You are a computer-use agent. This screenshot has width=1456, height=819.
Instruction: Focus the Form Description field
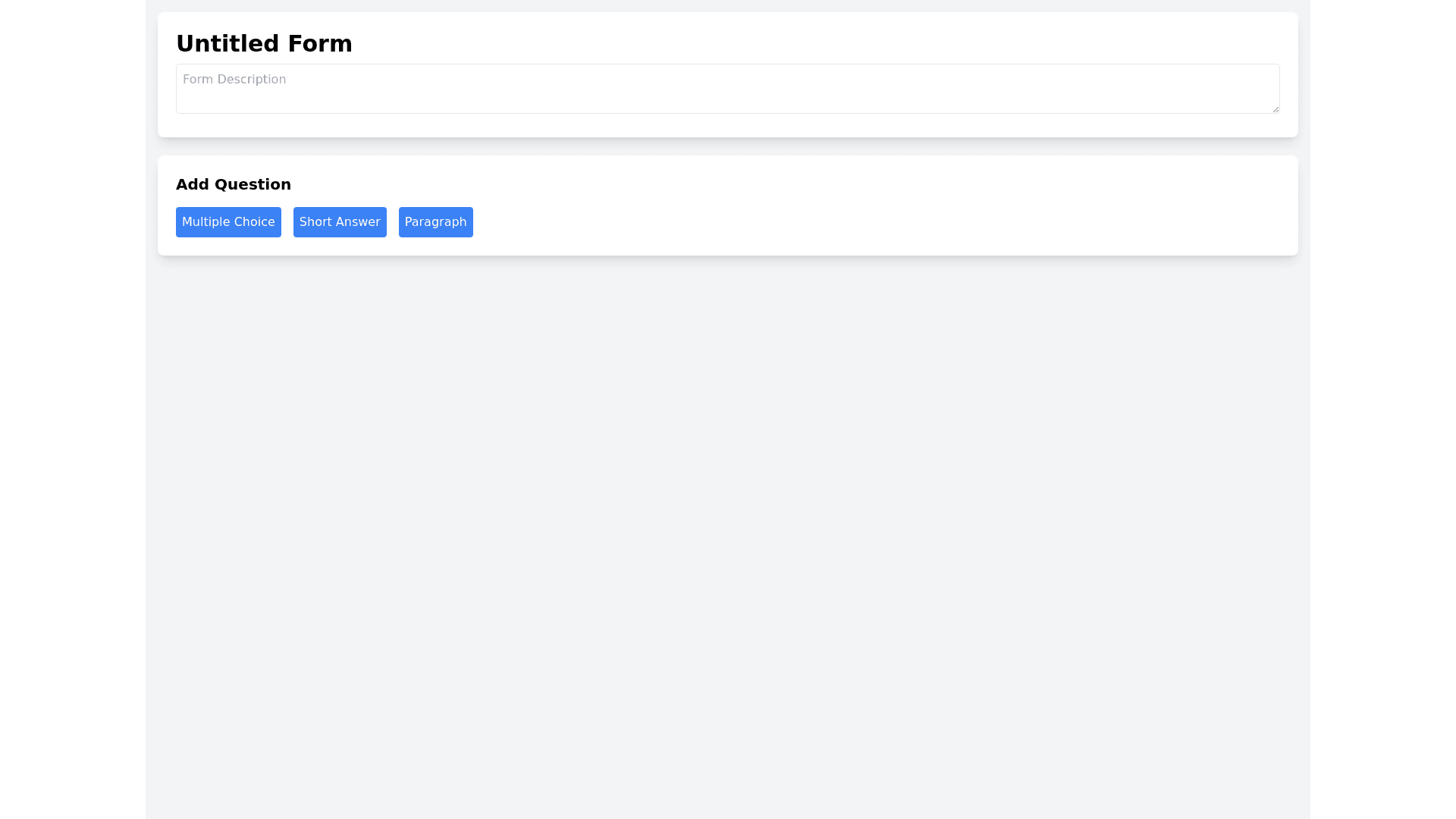(726, 89)
